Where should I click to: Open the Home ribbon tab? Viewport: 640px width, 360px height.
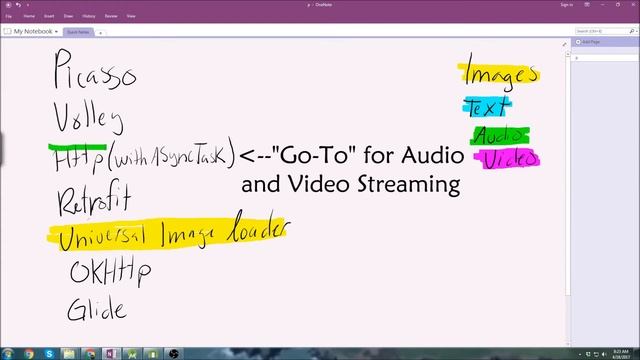click(x=29, y=16)
